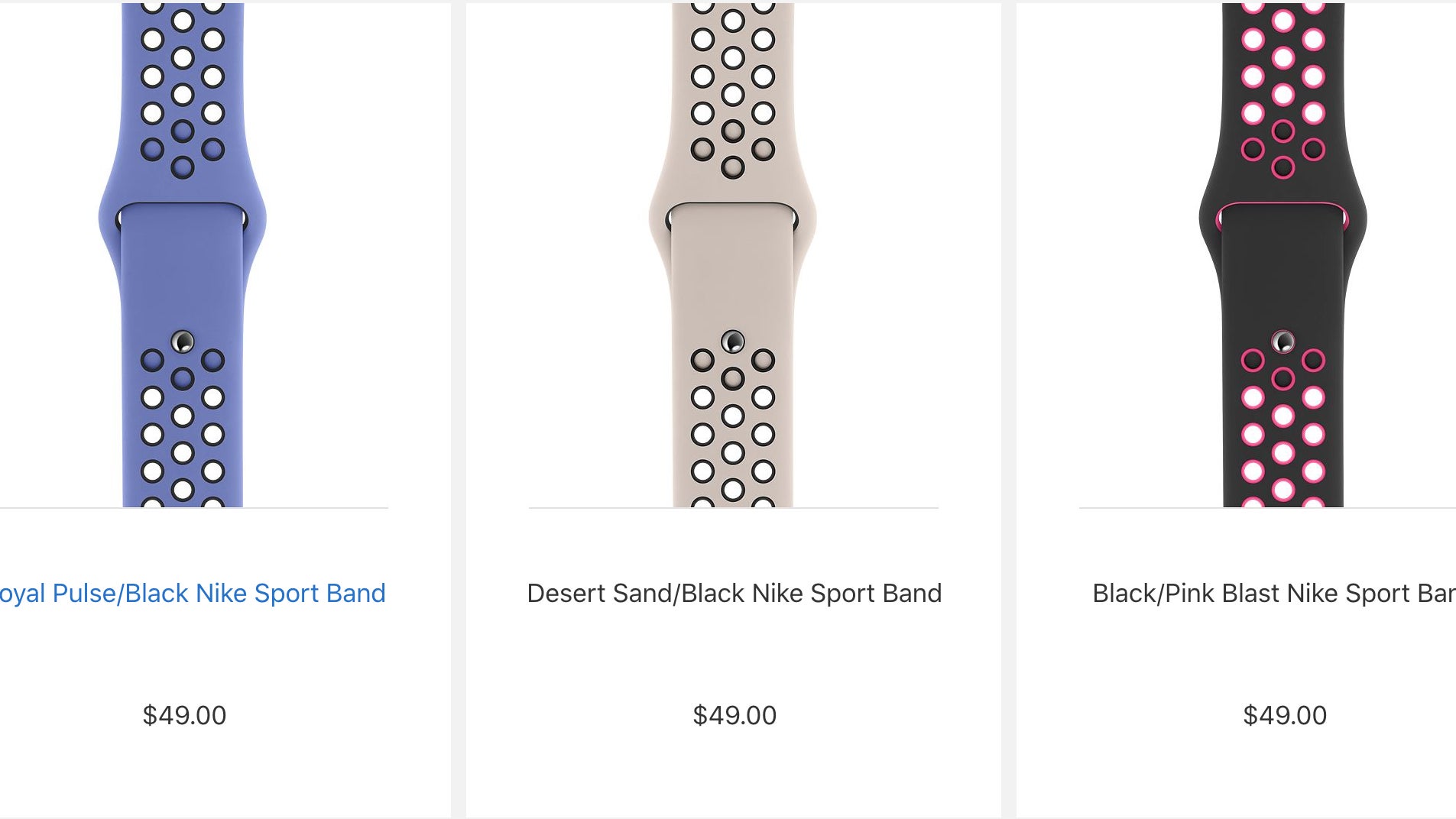Open the Royal Pulse/Black Nike Sport Band link
1456x819 pixels.
point(191,594)
